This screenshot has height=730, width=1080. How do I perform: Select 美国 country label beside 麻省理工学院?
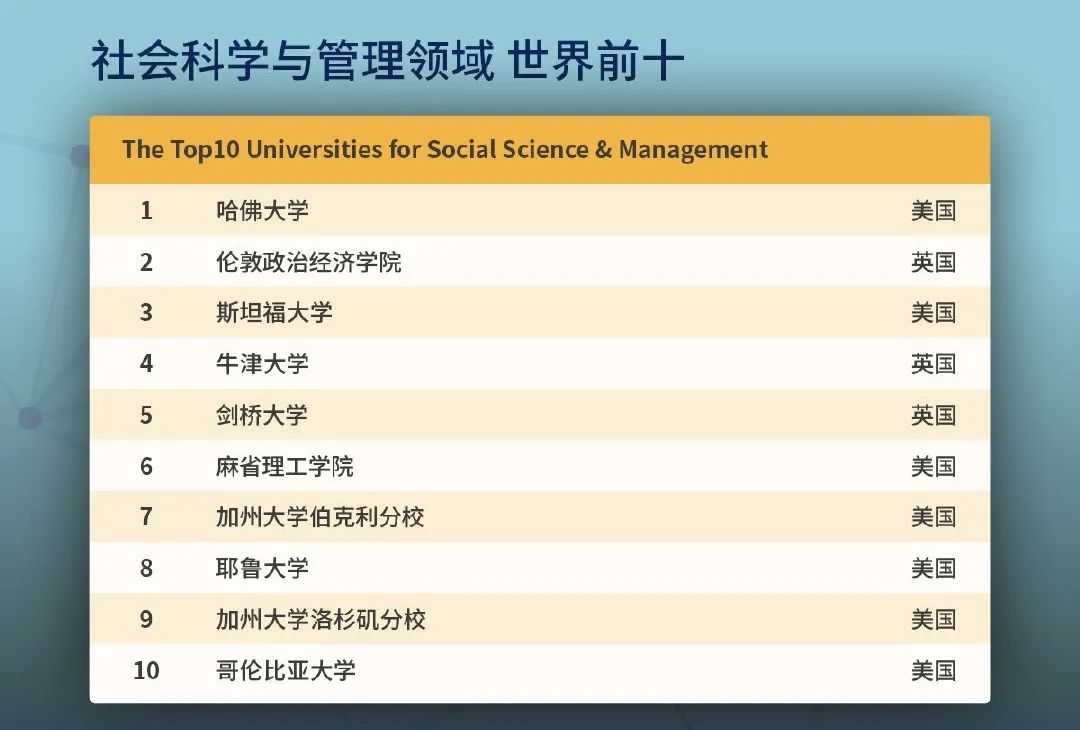933,466
